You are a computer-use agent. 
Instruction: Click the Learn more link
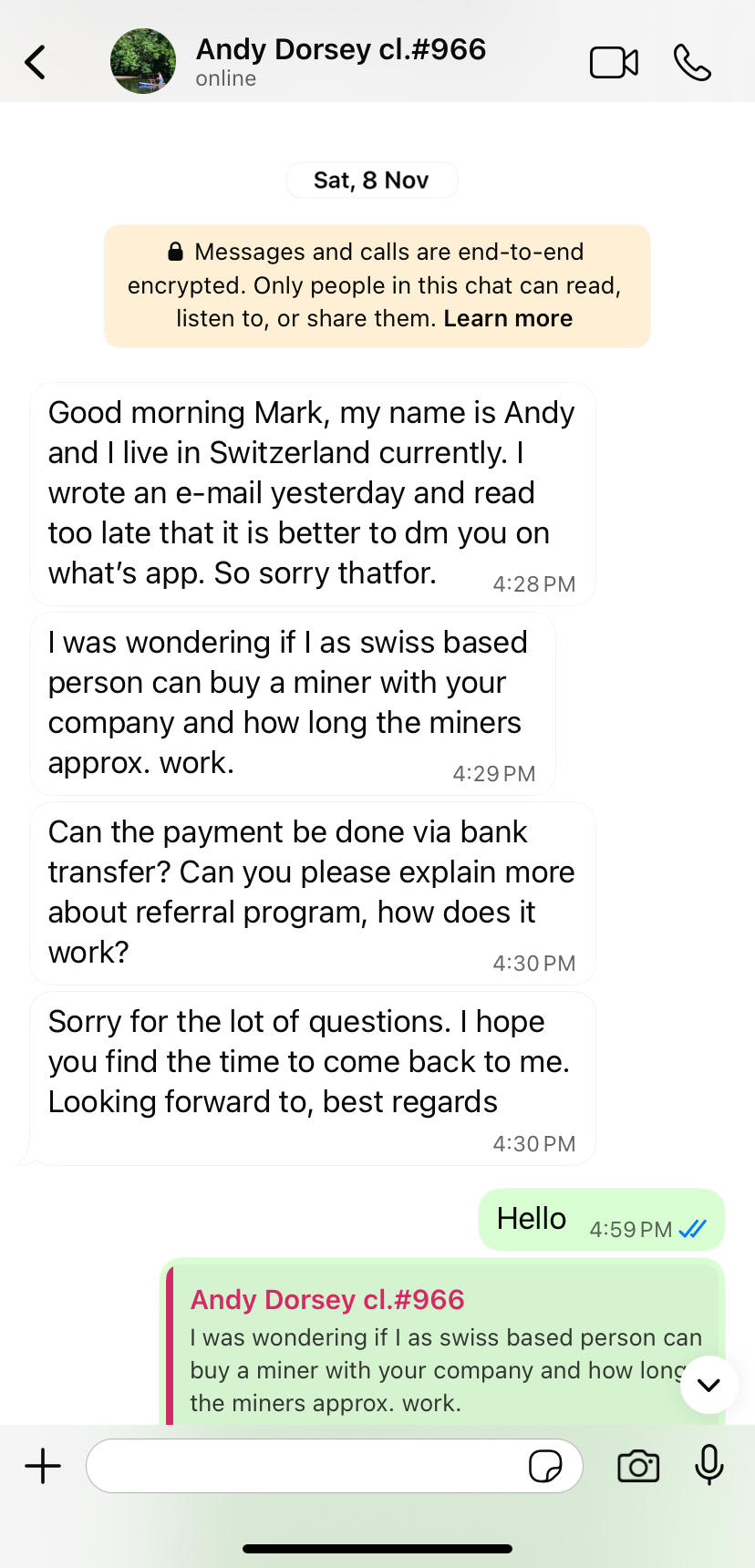point(508,318)
